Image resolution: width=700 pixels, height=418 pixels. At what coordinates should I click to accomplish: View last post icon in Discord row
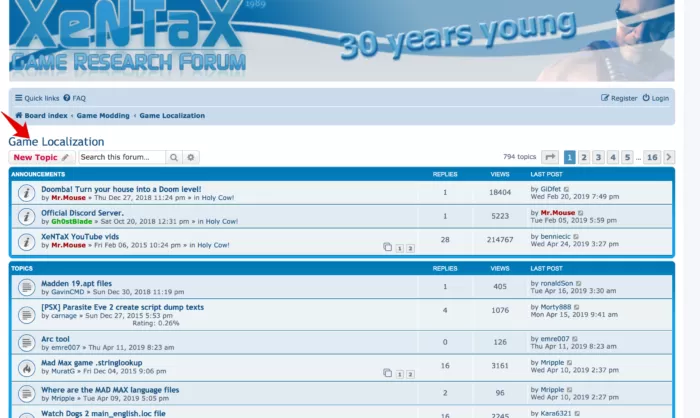tap(581, 213)
